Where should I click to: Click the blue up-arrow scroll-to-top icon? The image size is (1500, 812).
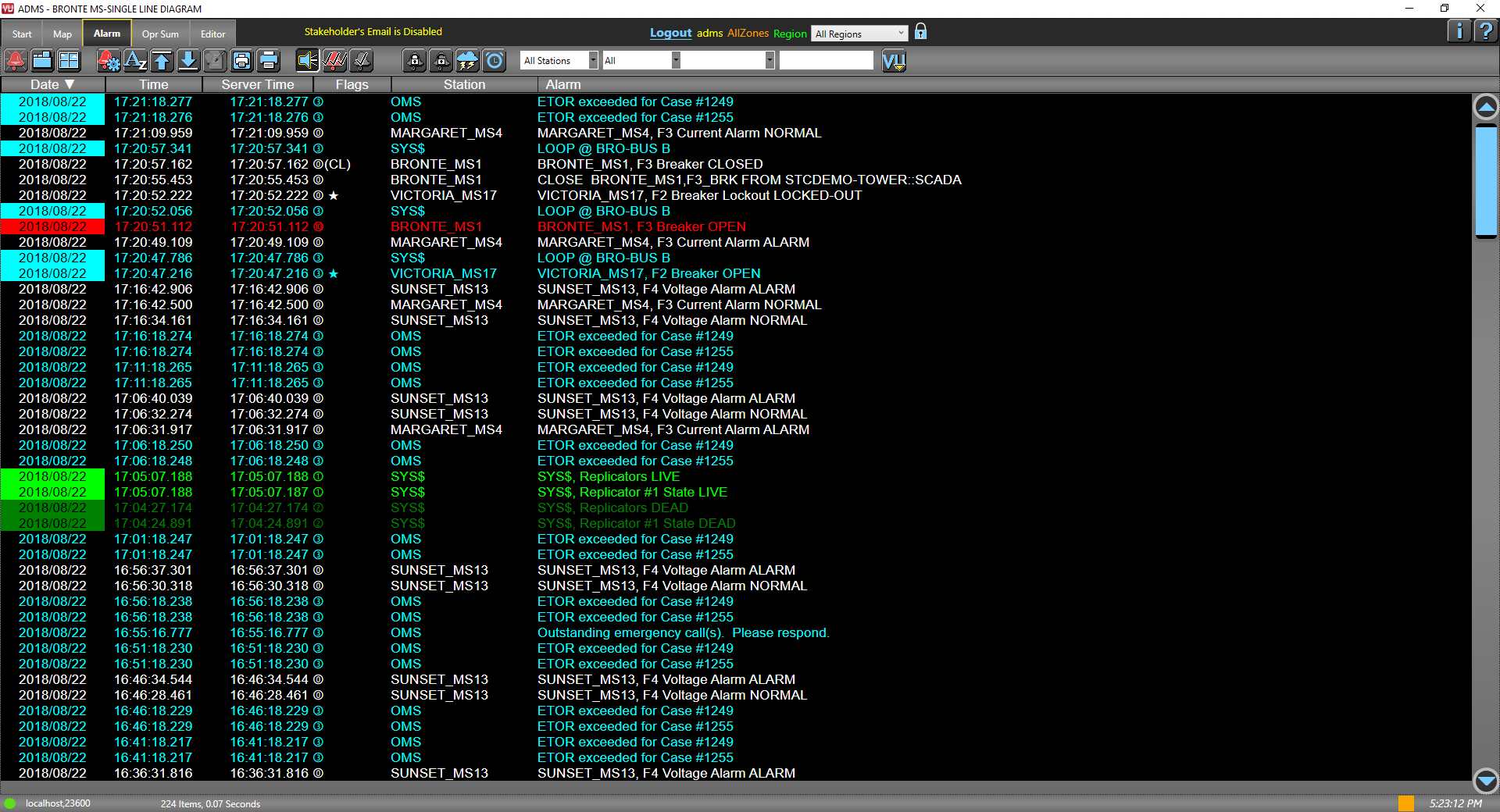pos(162,60)
